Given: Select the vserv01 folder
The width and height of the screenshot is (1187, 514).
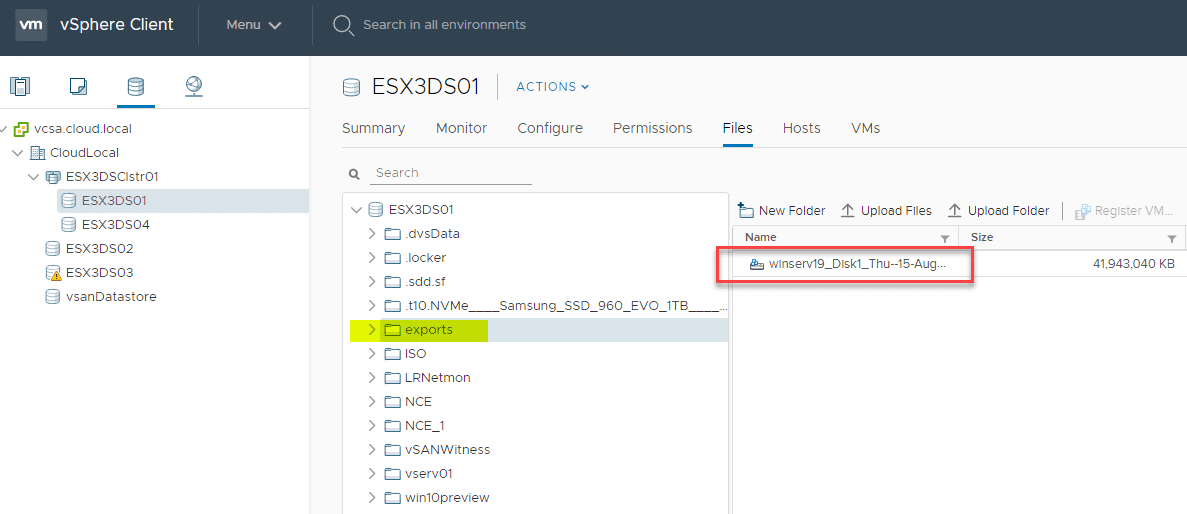Looking at the screenshot, I should click(x=429, y=474).
